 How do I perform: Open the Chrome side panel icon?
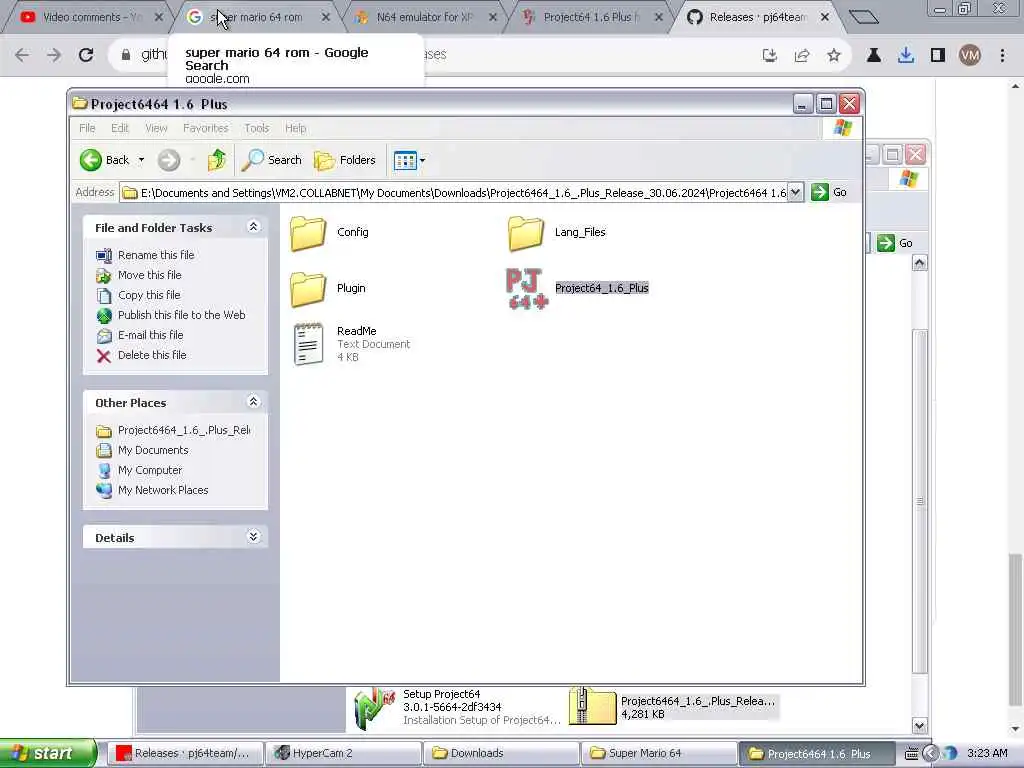(x=938, y=56)
